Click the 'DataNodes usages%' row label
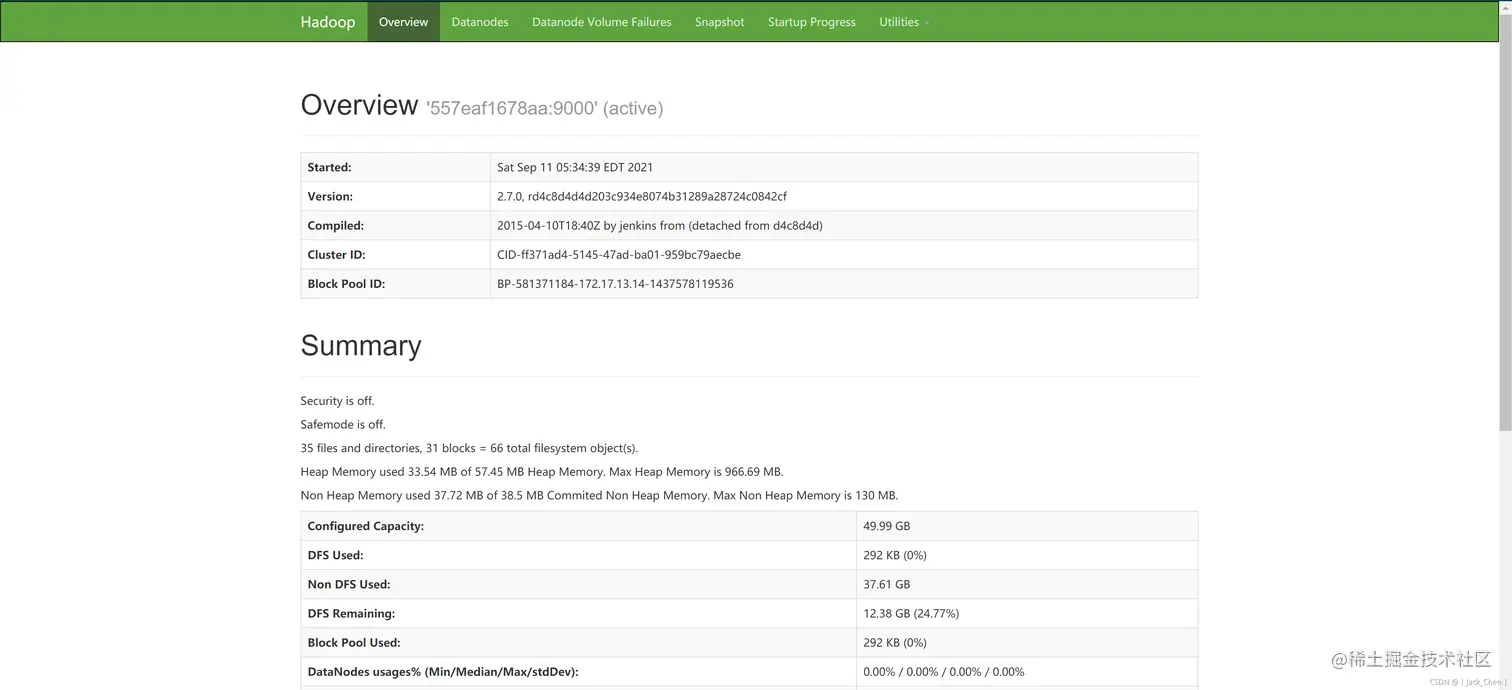 [x=443, y=671]
